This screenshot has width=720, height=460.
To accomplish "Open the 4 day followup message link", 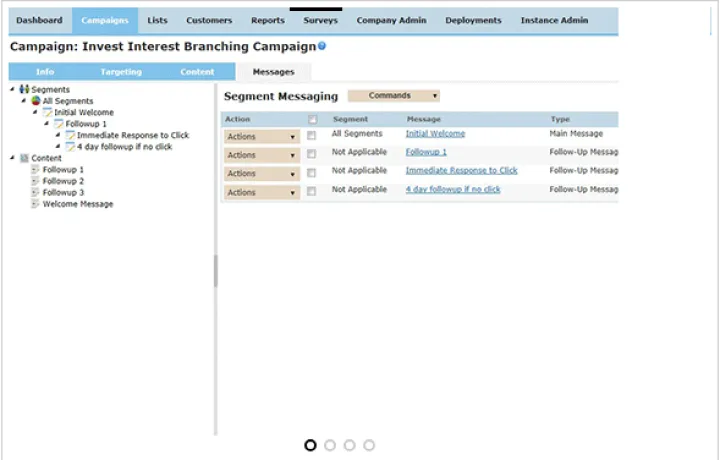I will (453, 189).
